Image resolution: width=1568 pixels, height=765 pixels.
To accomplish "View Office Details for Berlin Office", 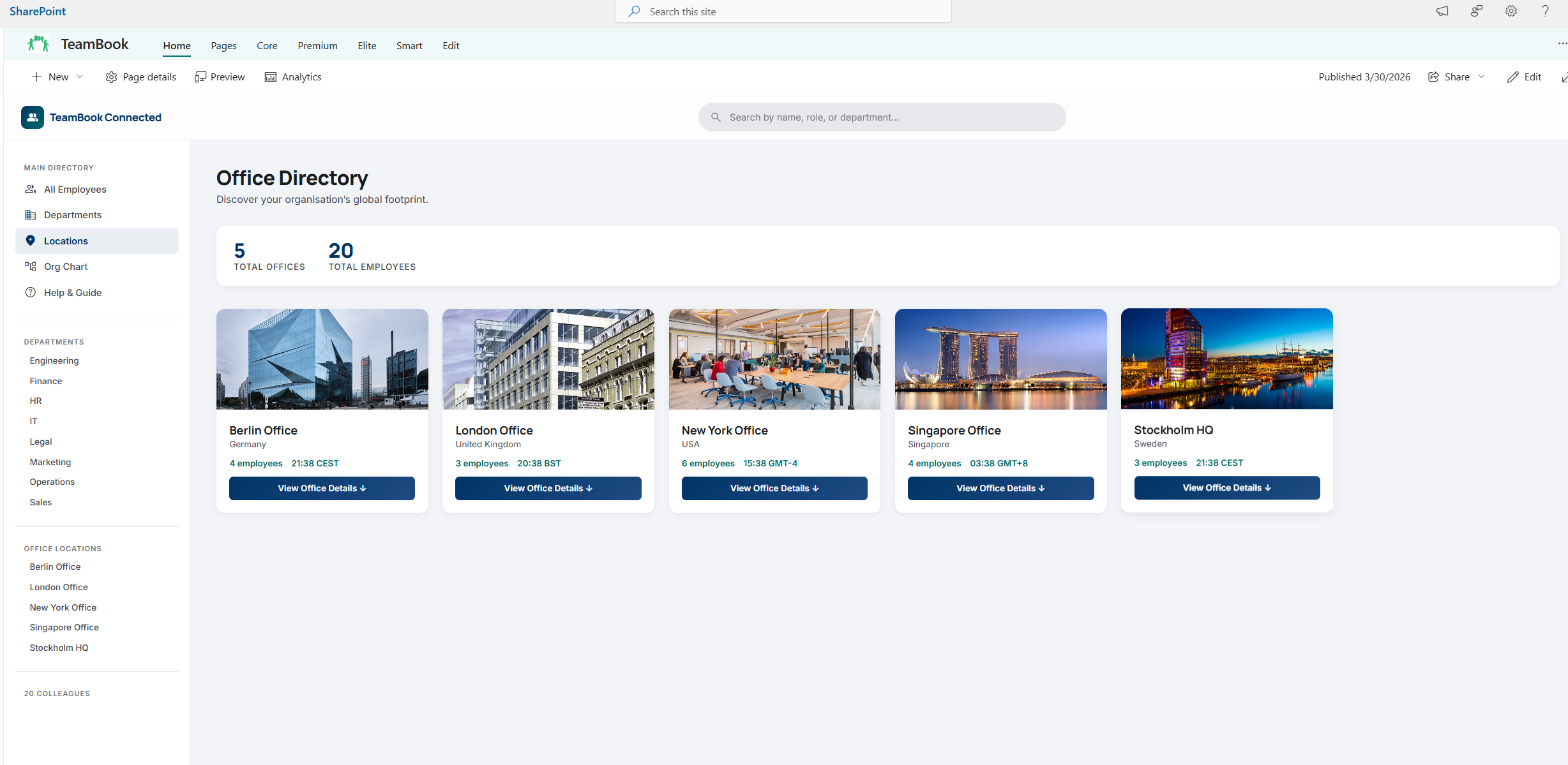I will click(x=322, y=488).
